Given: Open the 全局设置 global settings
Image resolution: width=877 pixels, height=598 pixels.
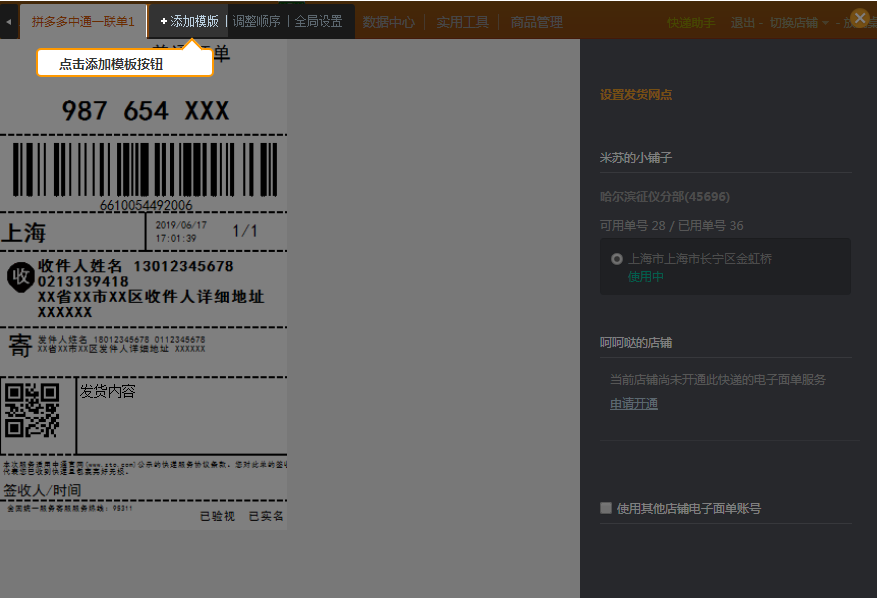Looking at the screenshot, I should tap(318, 21).
